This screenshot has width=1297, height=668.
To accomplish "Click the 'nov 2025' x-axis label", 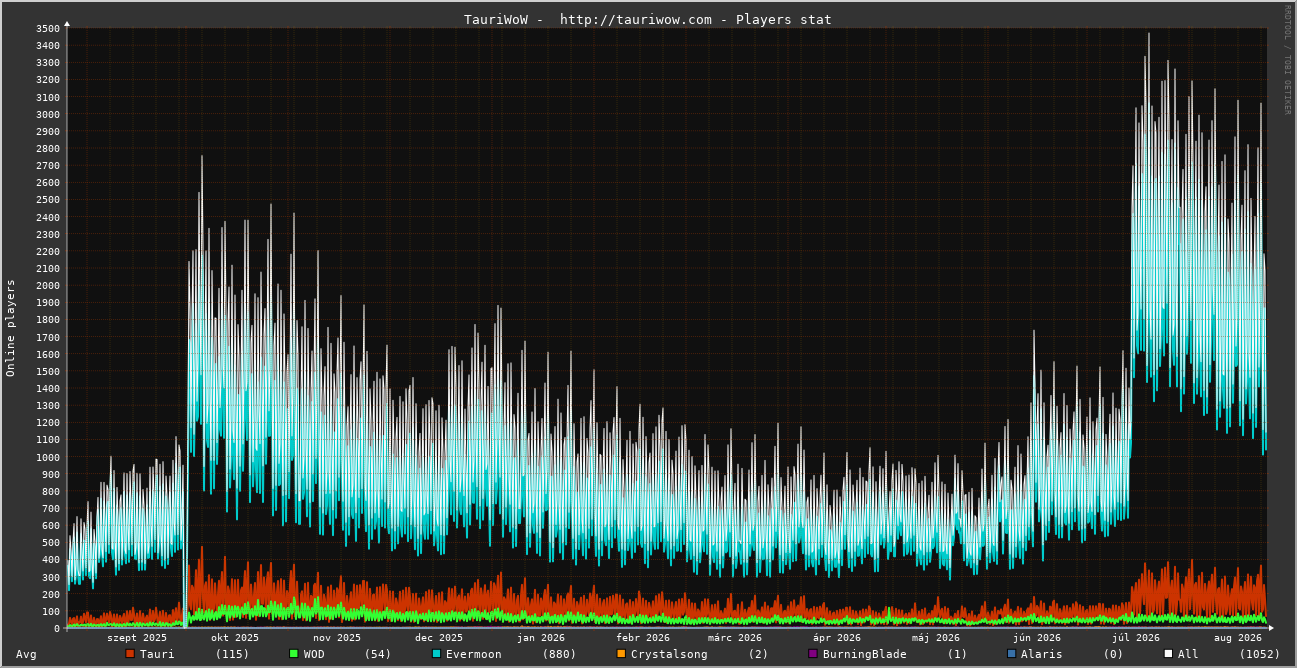I will (x=337, y=638).
